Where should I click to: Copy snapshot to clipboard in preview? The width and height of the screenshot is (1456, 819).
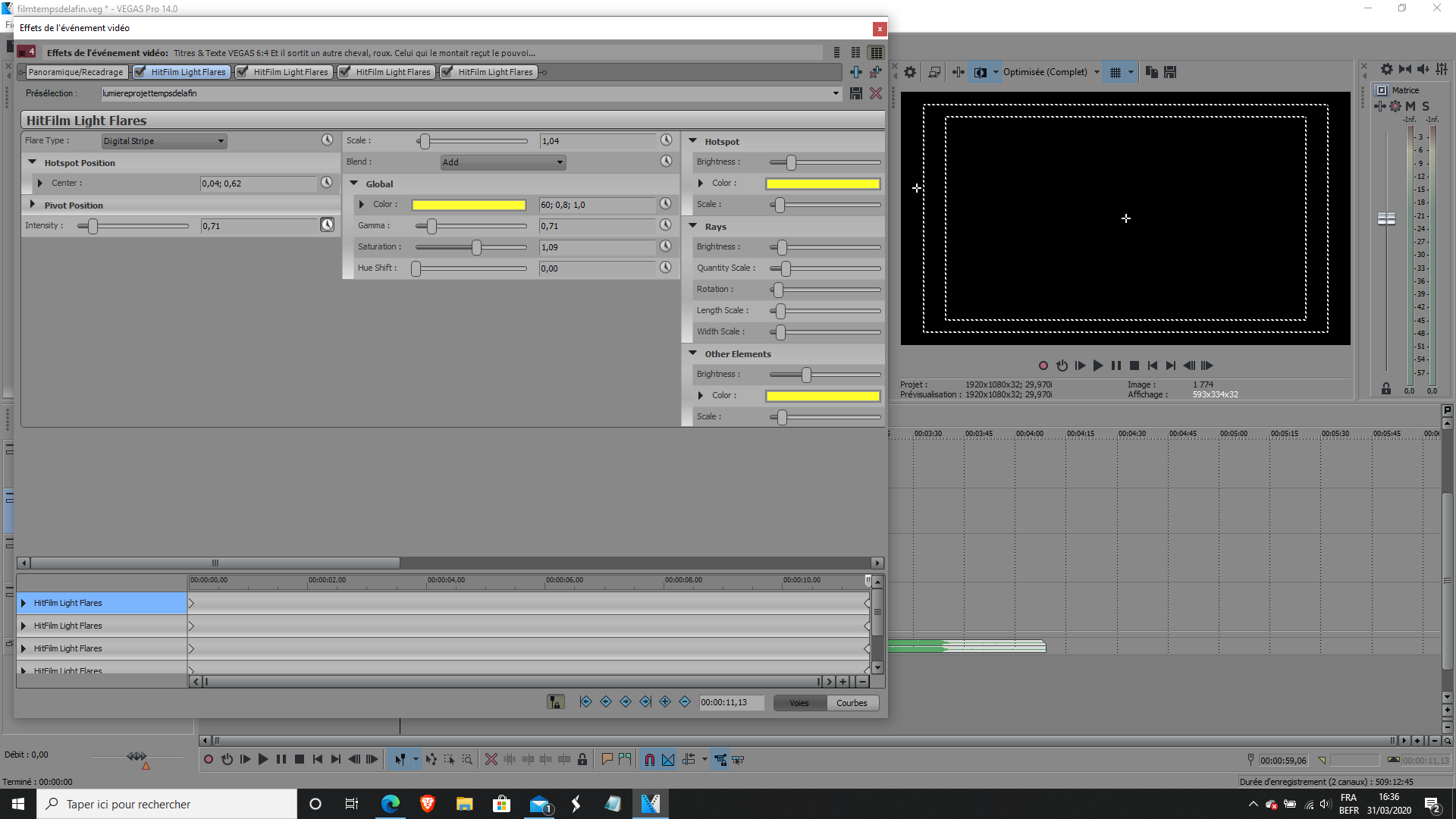click(1152, 72)
